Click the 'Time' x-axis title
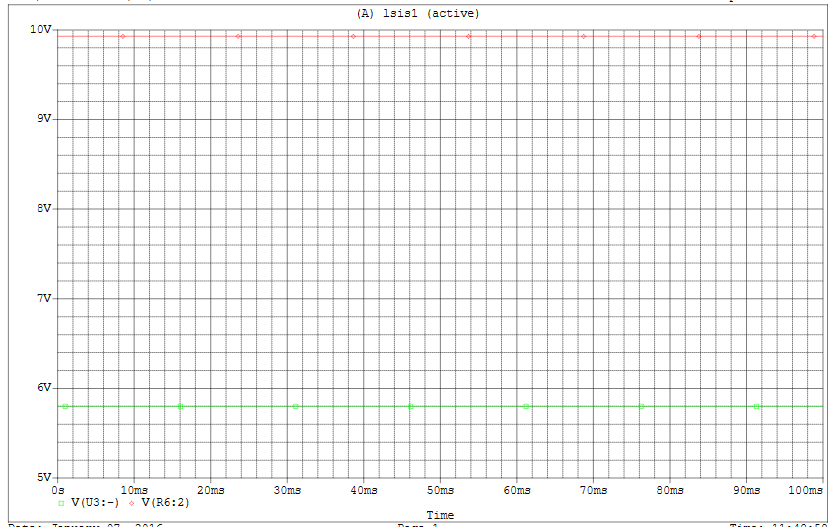Screen dimensions: 836x527 click(x=440, y=515)
